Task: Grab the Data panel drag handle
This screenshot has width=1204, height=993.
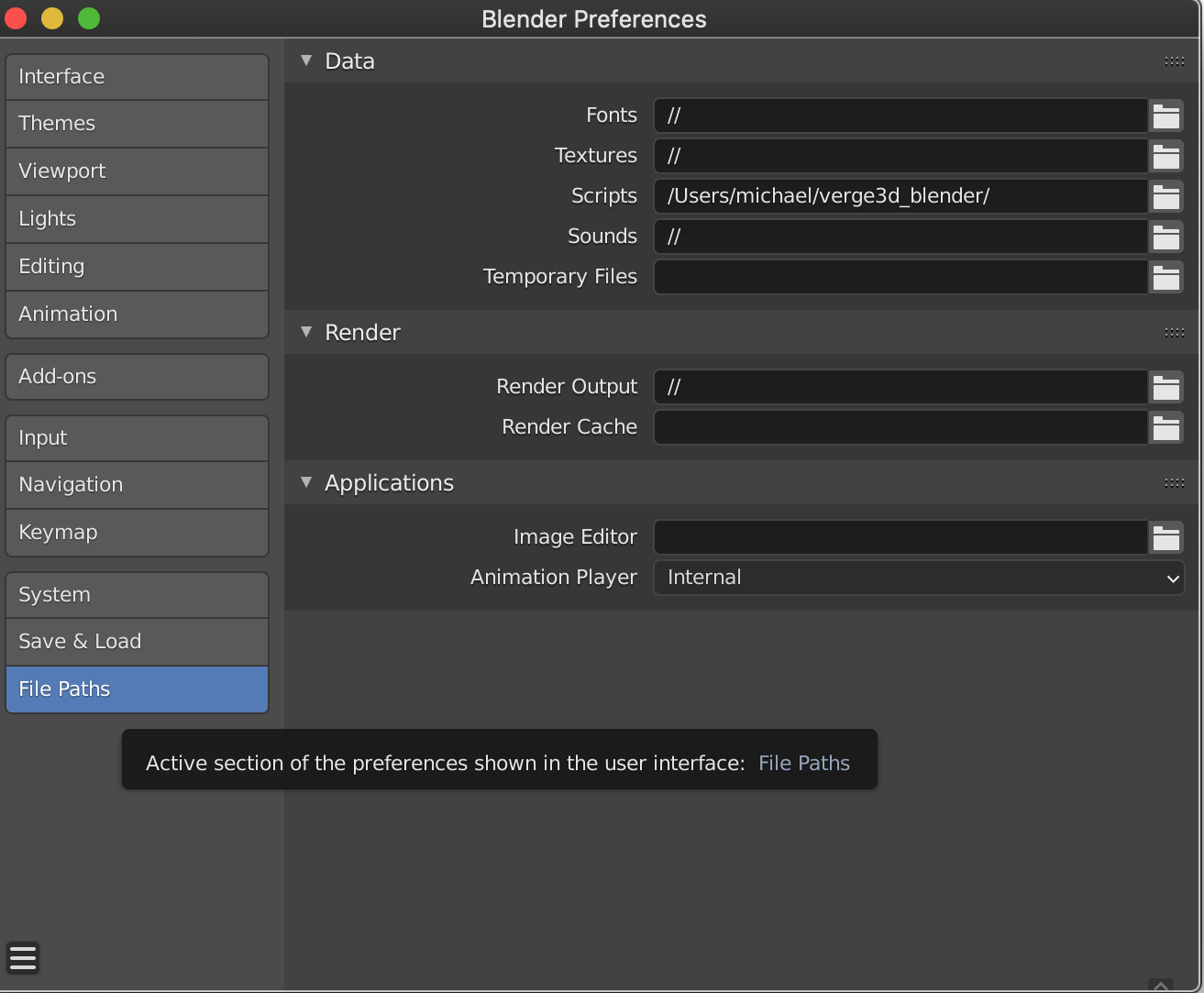Action: click(1174, 61)
